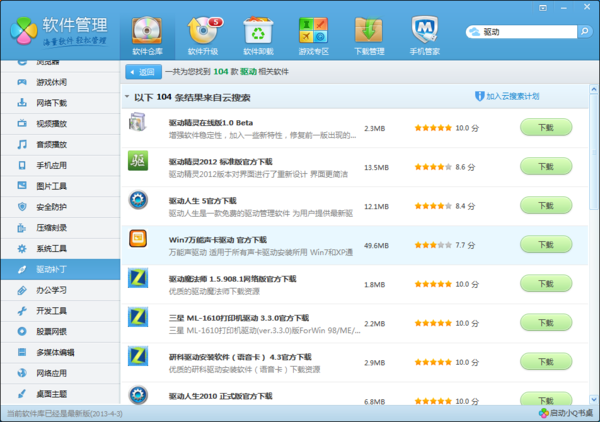
Task: Click the orange Win7万能声卡驱动 app icon
Action: [x=138, y=238]
